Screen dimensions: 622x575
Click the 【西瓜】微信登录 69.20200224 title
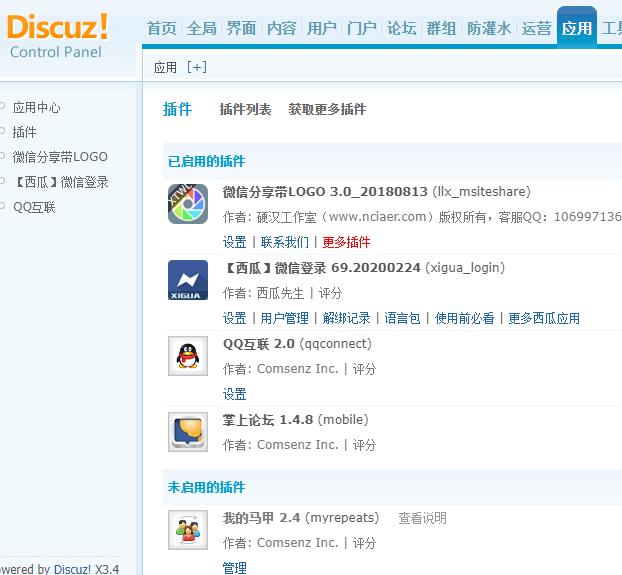pos(322,268)
